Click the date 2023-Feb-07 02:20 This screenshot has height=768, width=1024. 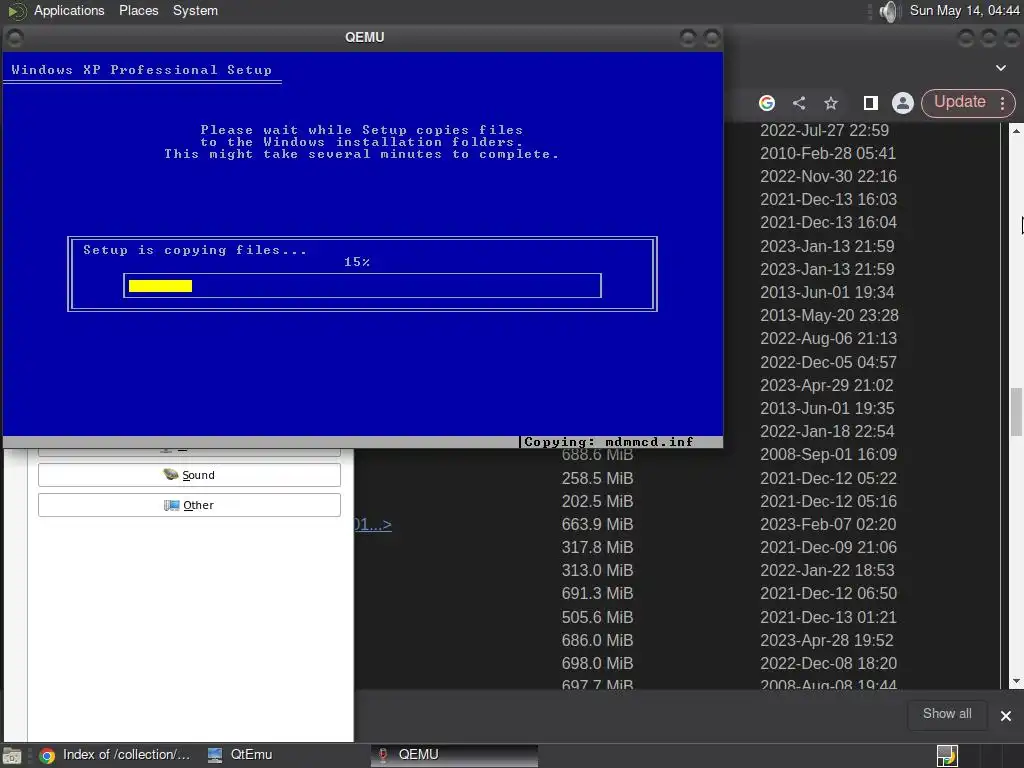[x=827, y=524]
